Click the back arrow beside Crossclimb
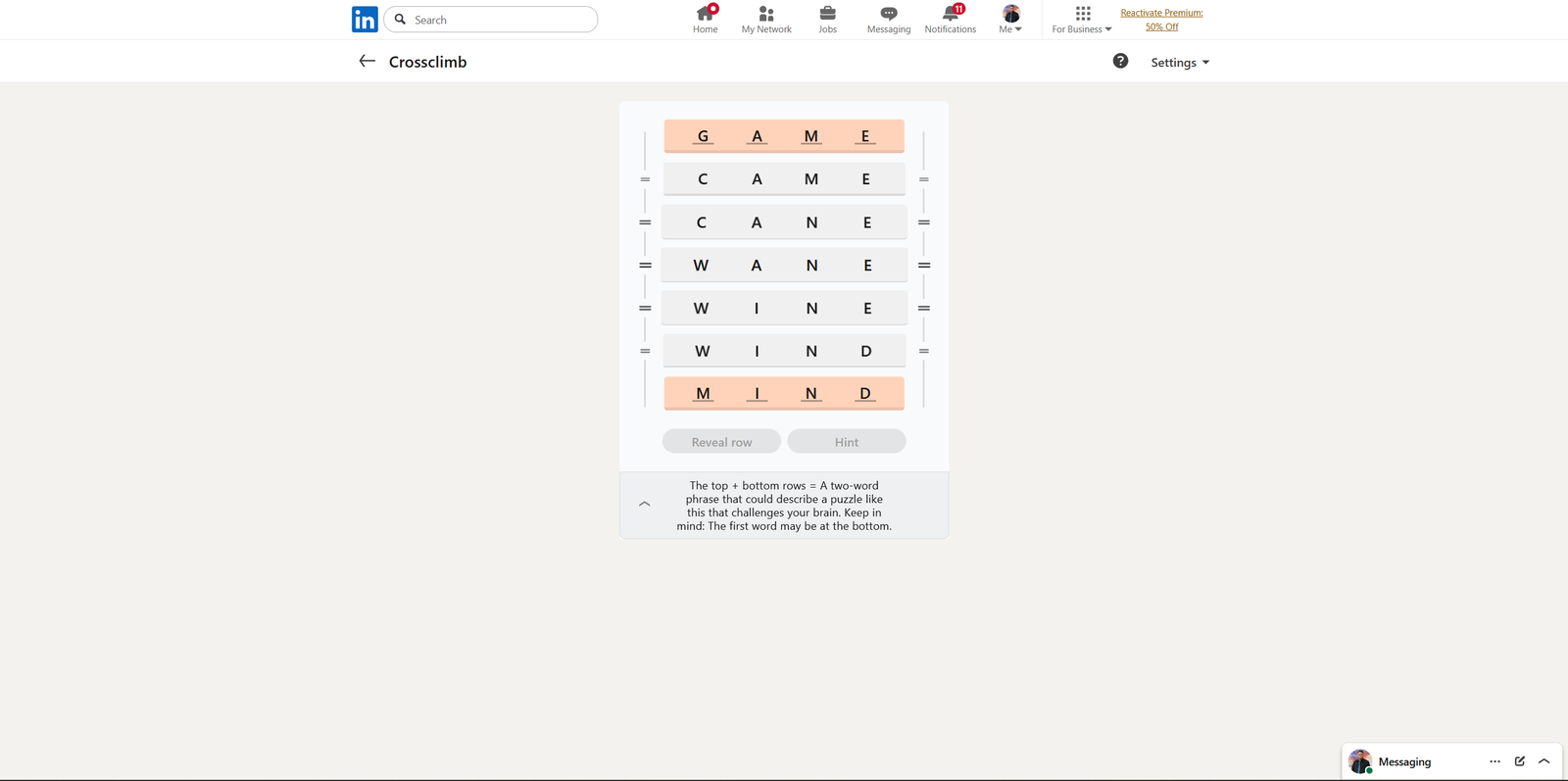This screenshot has width=1568, height=781. click(367, 61)
